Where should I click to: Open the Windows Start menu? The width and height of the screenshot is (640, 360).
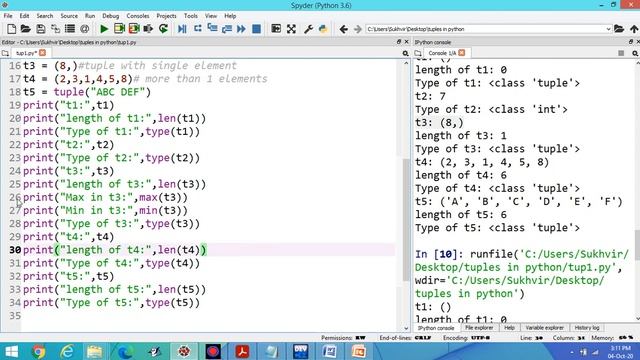(x=11, y=351)
